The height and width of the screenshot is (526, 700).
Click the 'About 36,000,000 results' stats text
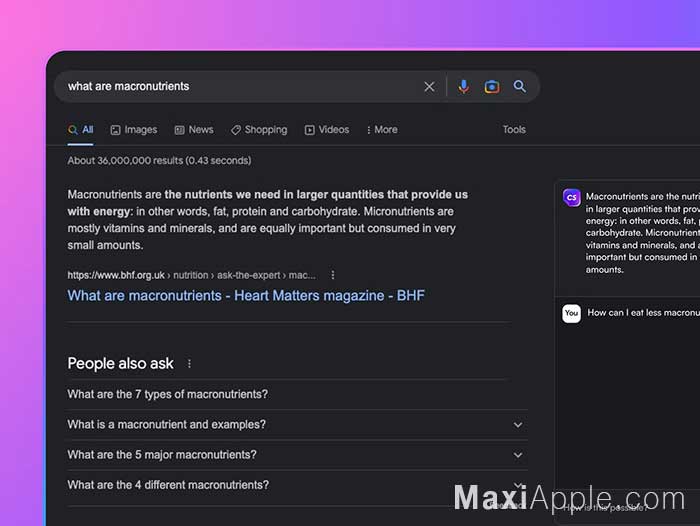point(159,161)
